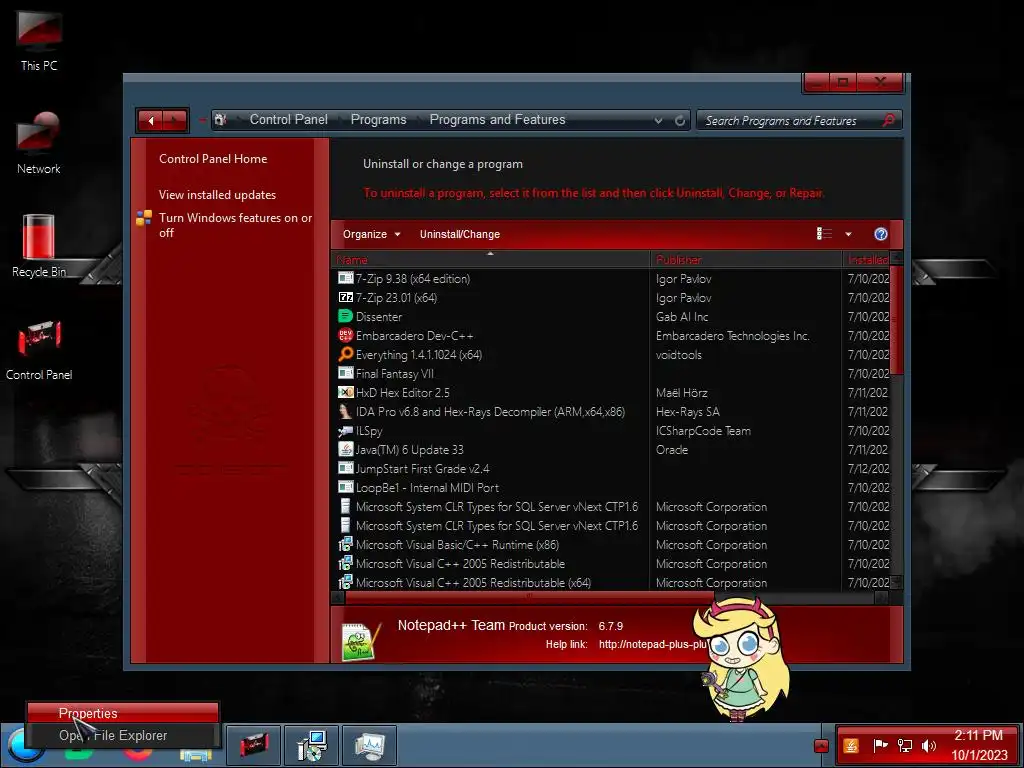
Task: Click the Notepad++ details pane icon
Action: pyautogui.click(x=359, y=639)
